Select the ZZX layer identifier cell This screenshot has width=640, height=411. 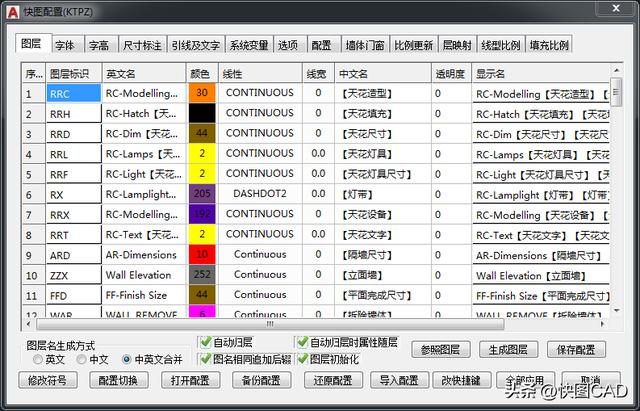[74, 275]
